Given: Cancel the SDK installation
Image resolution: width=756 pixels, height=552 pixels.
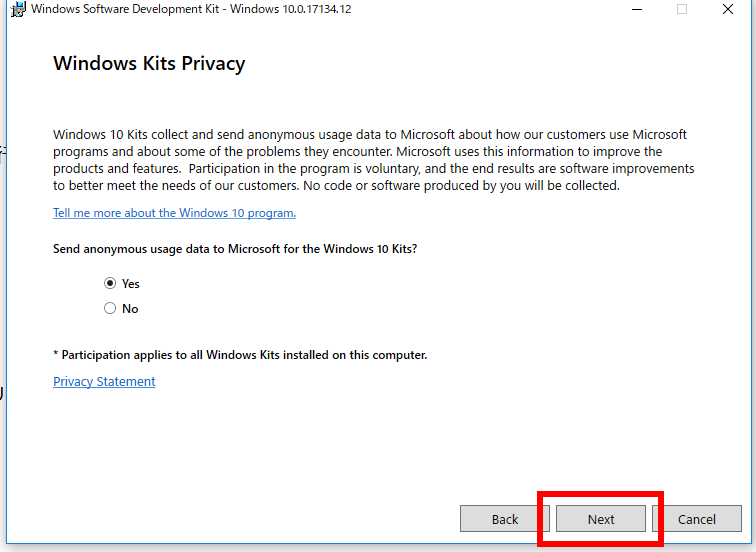Looking at the screenshot, I should click(697, 519).
